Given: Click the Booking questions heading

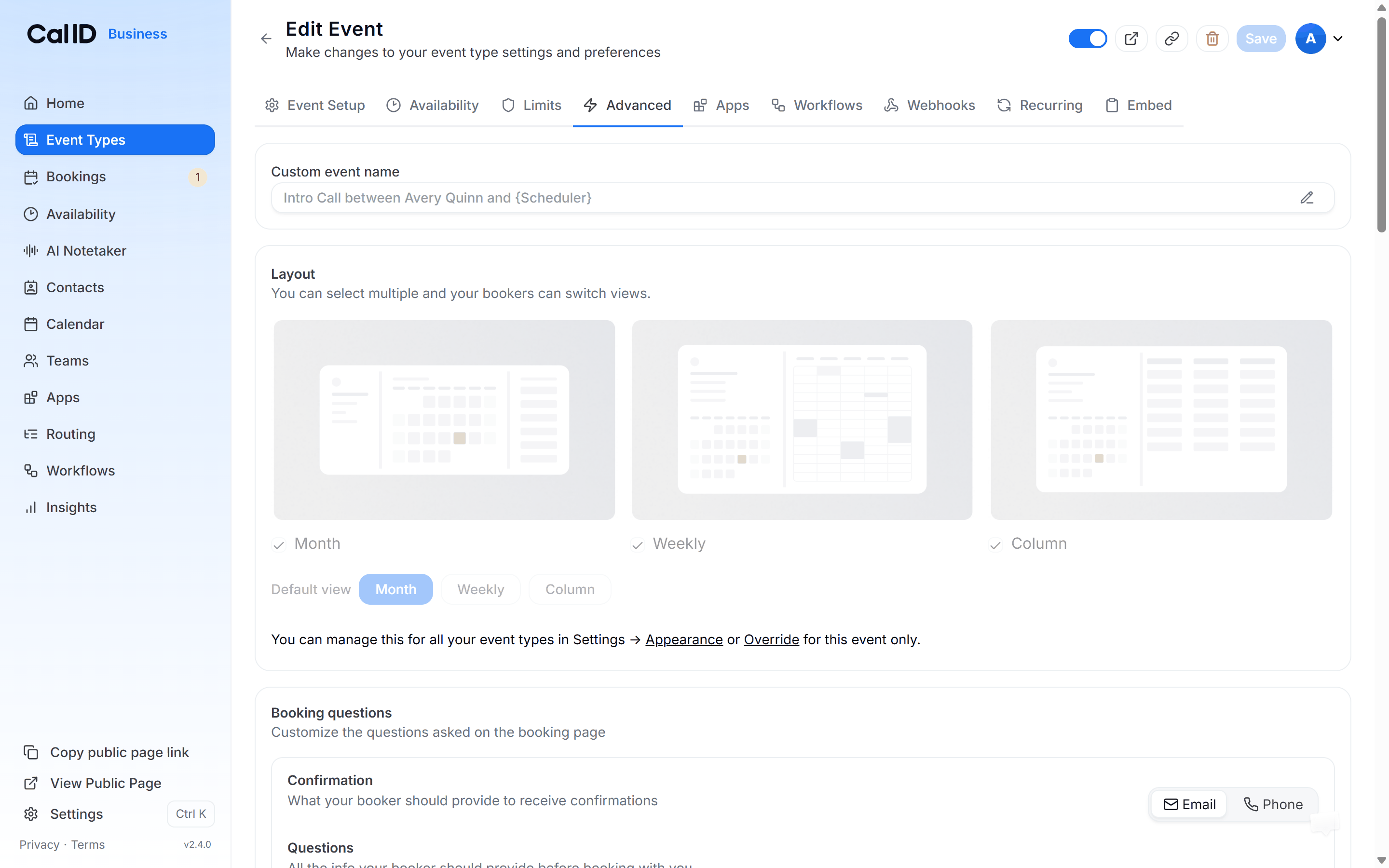Looking at the screenshot, I should click(331, 712).
